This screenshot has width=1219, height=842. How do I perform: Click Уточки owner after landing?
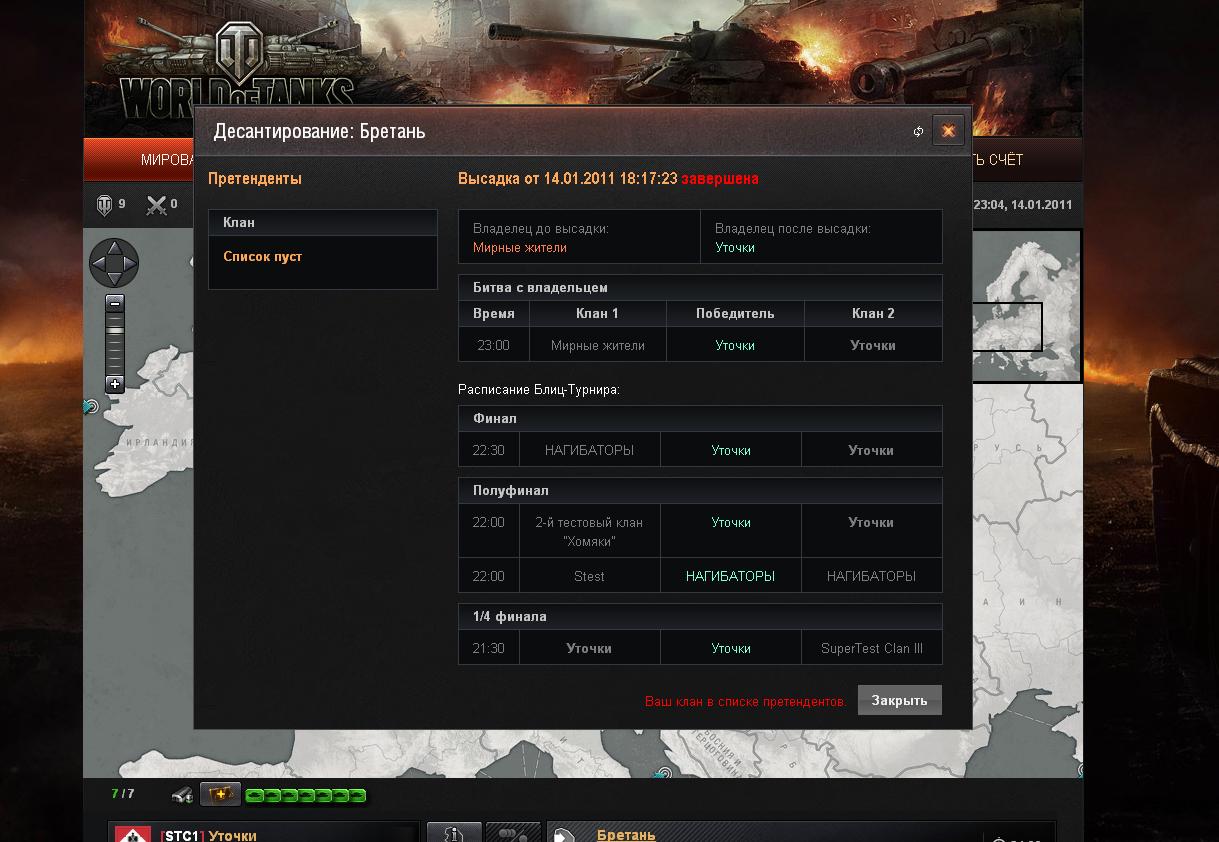pyautogui.click(x=735, y=247)
